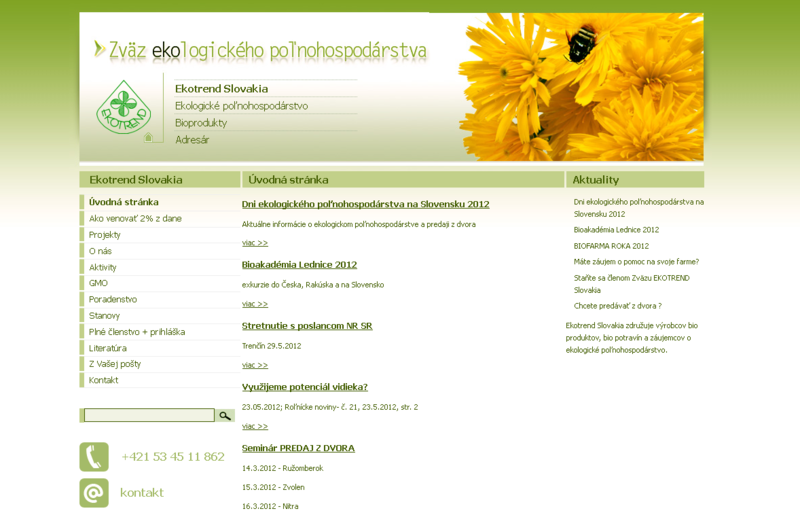Click phone number +421 53 45 11 862
Viewport: 800px width, 513px height.
click(173, 457)
